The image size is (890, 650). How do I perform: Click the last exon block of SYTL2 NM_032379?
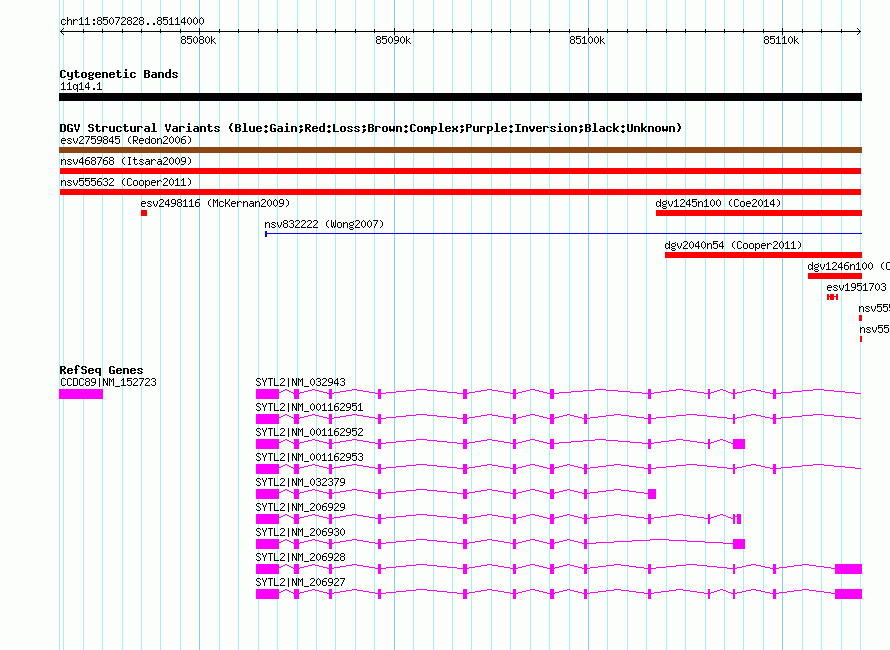click(x=652, y=494)
